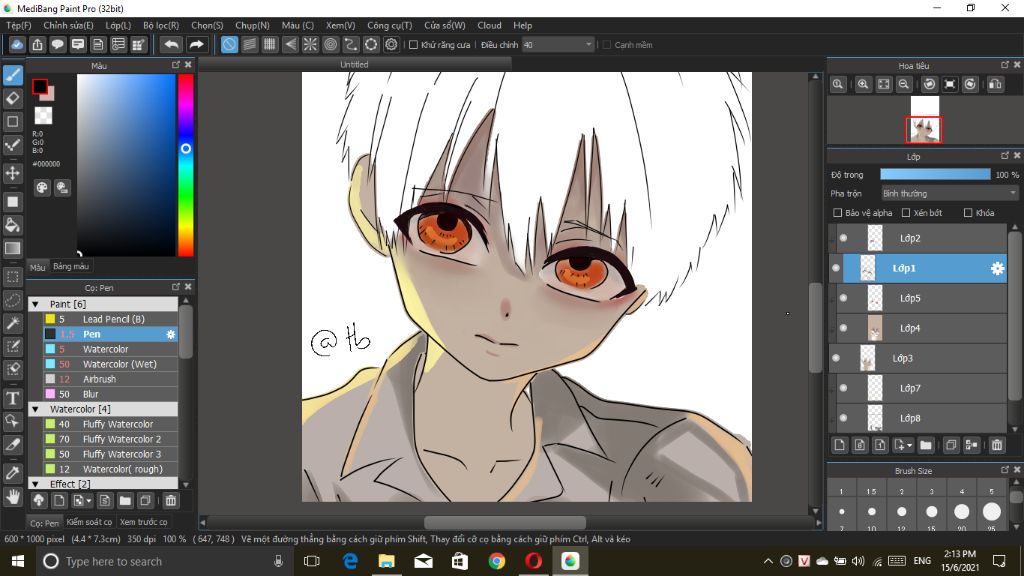Open the Điều chỉnh value dropdown

(x=558, y=45)
